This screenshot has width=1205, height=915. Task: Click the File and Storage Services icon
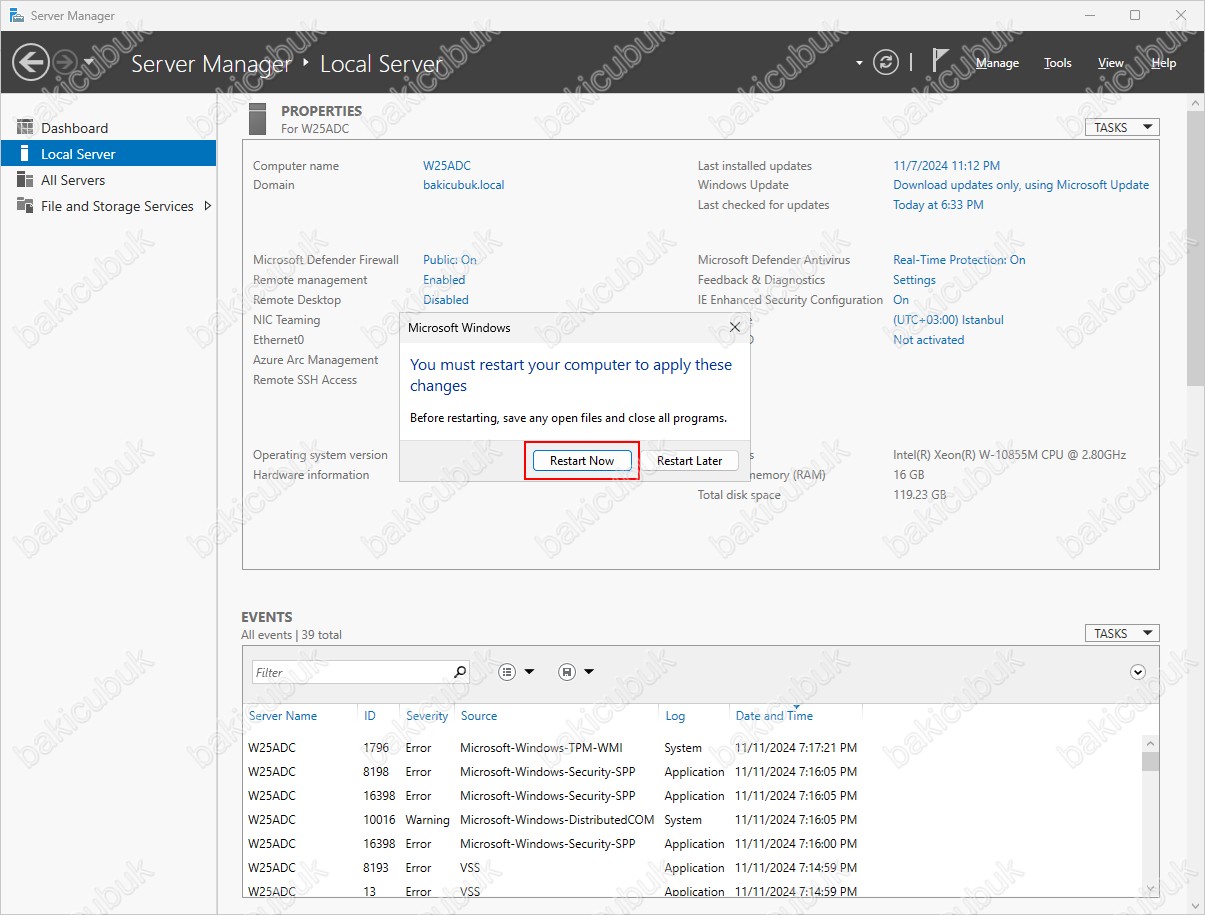(25, 206)
